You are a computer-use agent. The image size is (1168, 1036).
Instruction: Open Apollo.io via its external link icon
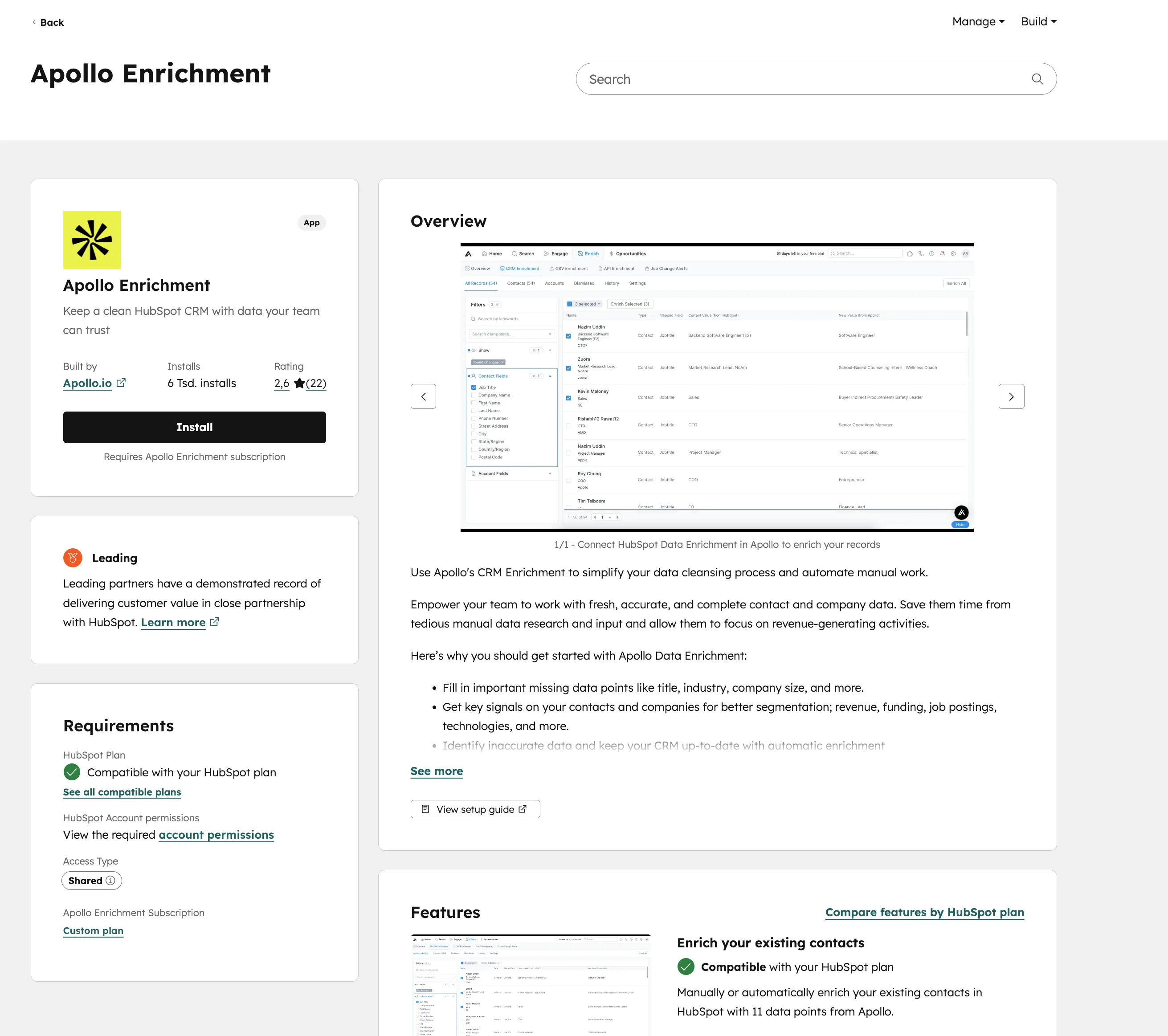[x=121, y=383]
